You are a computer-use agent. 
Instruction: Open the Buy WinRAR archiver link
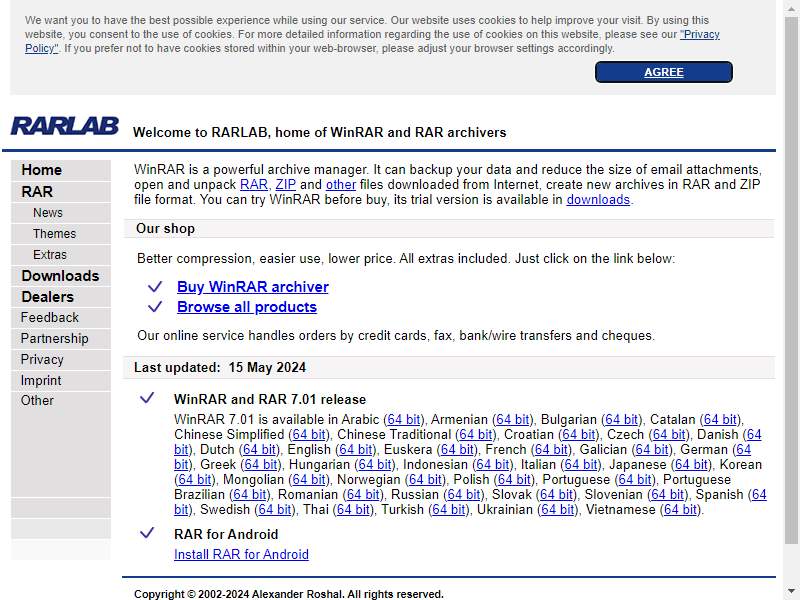click(253, 287)
